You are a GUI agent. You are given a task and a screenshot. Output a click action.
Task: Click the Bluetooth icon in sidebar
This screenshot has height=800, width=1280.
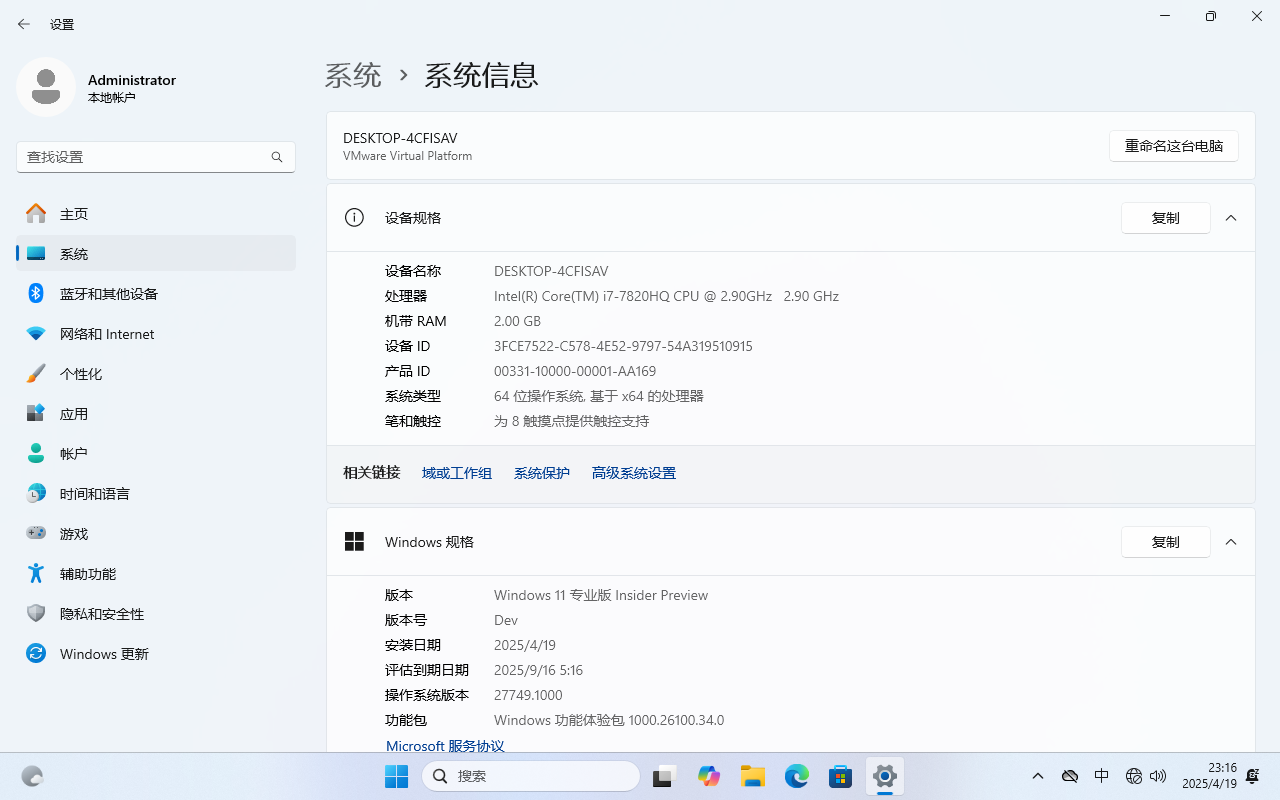click(x=36, y=294)
